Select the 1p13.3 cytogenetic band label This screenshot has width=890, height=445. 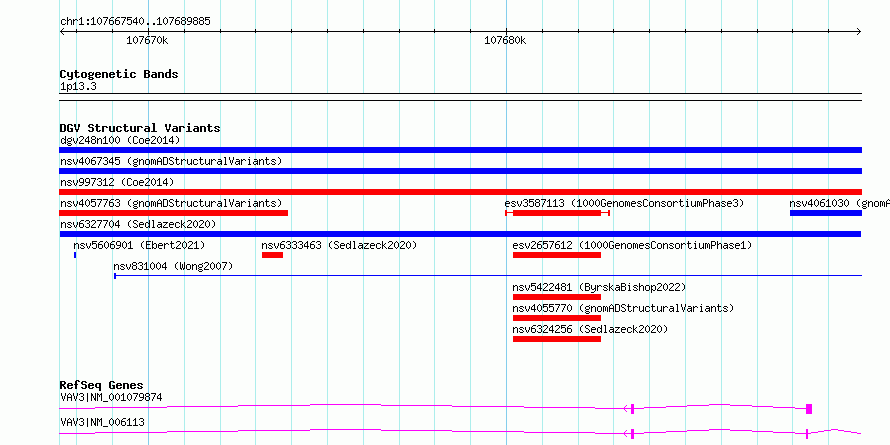point(78,87)
